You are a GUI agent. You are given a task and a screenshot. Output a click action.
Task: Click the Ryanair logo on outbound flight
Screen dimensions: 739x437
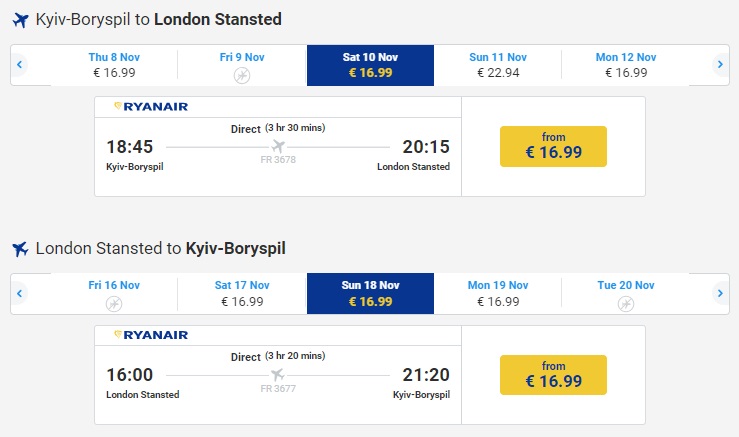click(151, 106)
